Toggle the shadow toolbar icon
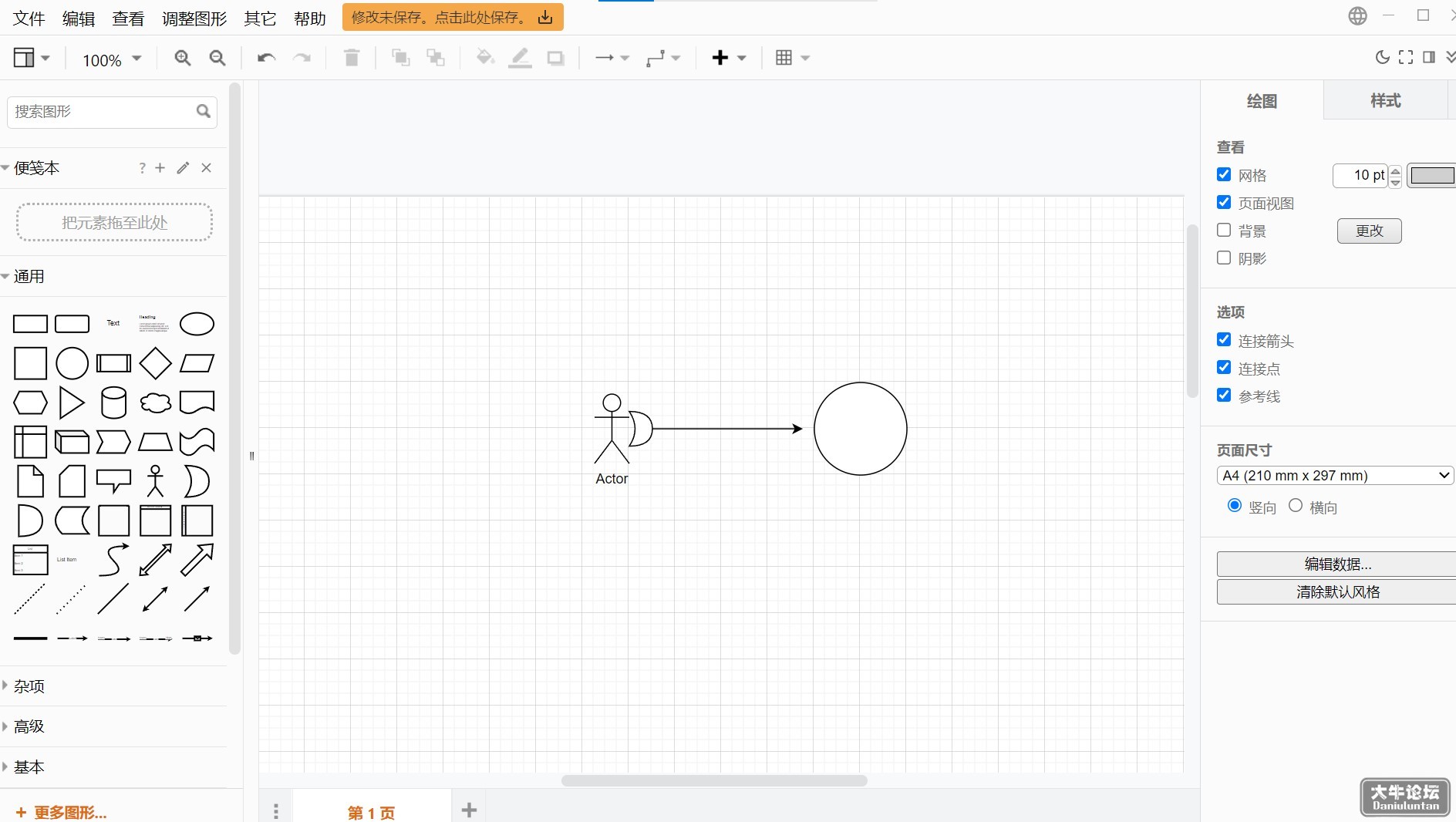The height and width of the screenshot is (822, 1456). click(556, 58)
